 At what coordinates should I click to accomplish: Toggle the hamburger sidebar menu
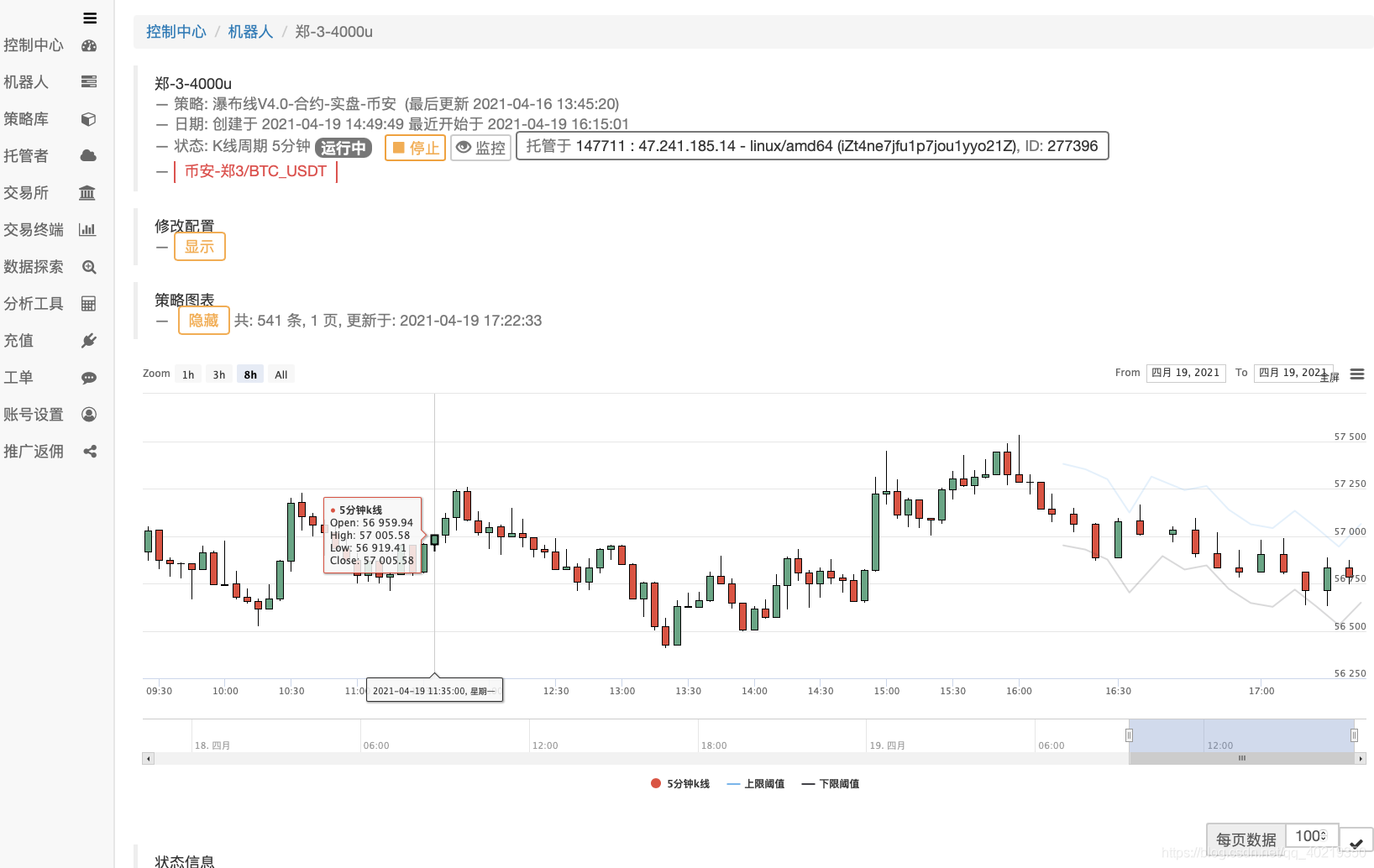90,18
